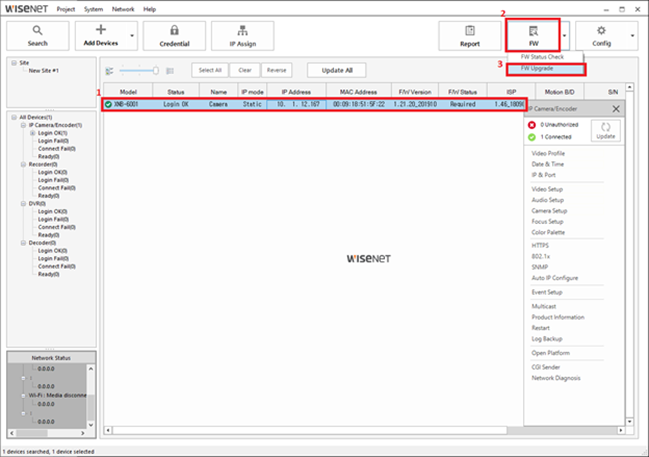Select the XNB-6001 camera device row

[300, 104]
